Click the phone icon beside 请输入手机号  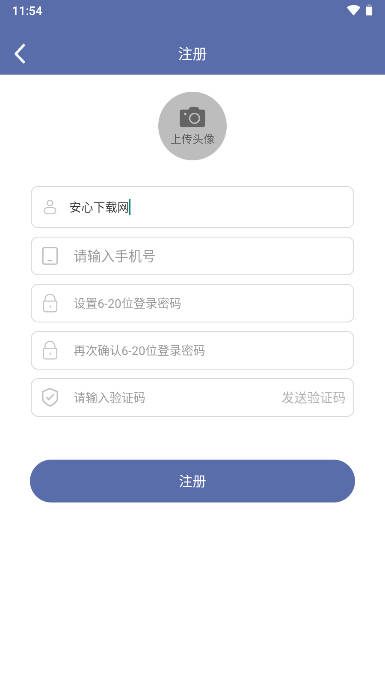pos(50,256)
